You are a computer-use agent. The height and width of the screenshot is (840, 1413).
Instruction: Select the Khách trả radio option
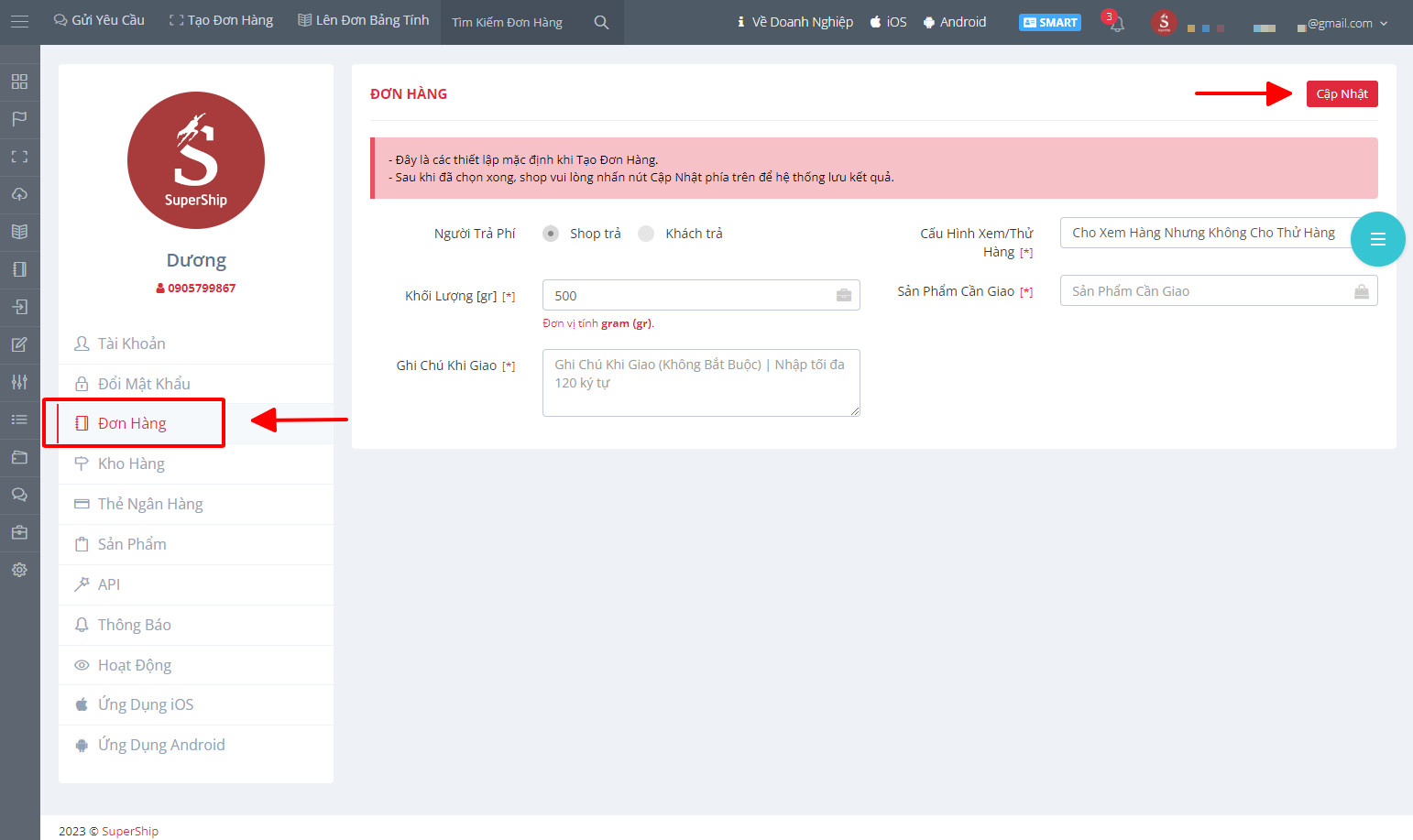[x=646, y=234]
